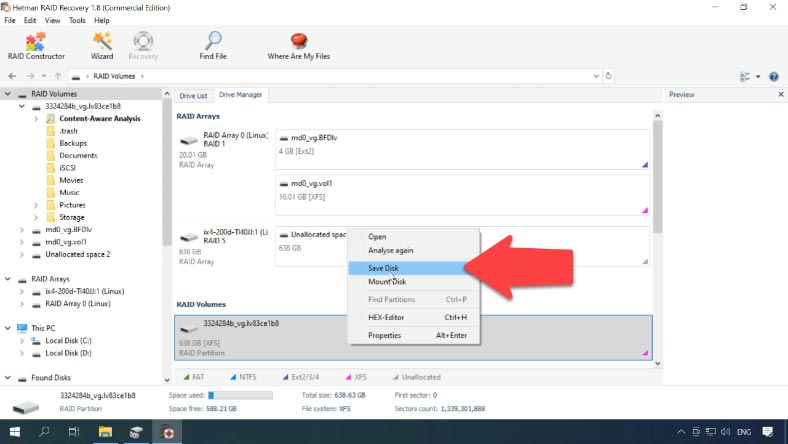
Task: Switch to the Drive Manager tab
Action: click(240, 95)
